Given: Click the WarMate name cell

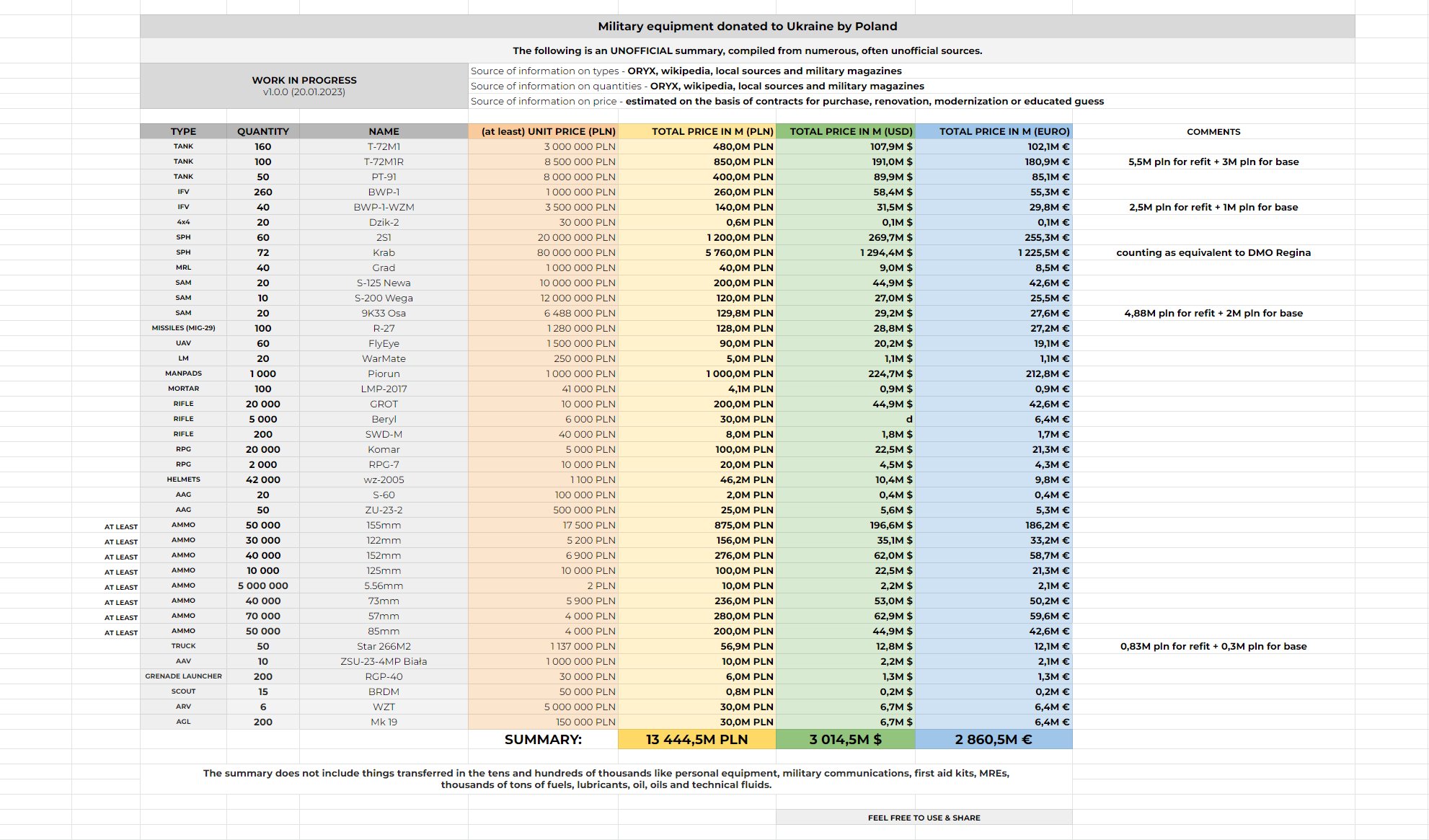Looking at the screenshot, I should (384, 358).
